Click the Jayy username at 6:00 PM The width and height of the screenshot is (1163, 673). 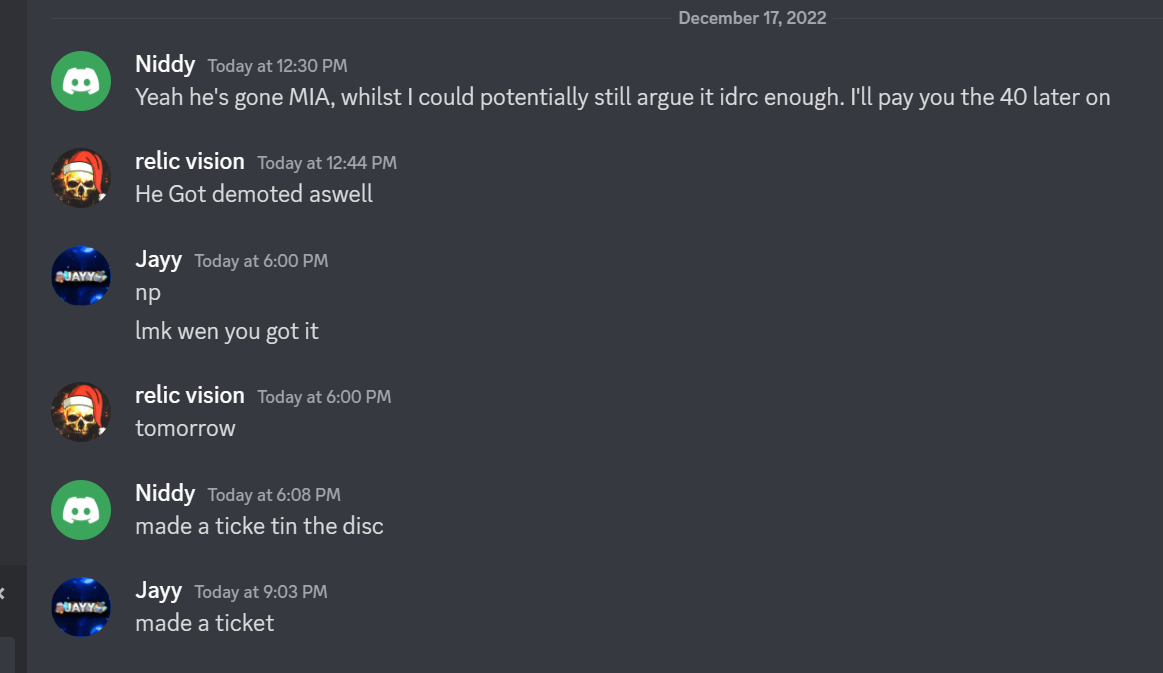158,260
